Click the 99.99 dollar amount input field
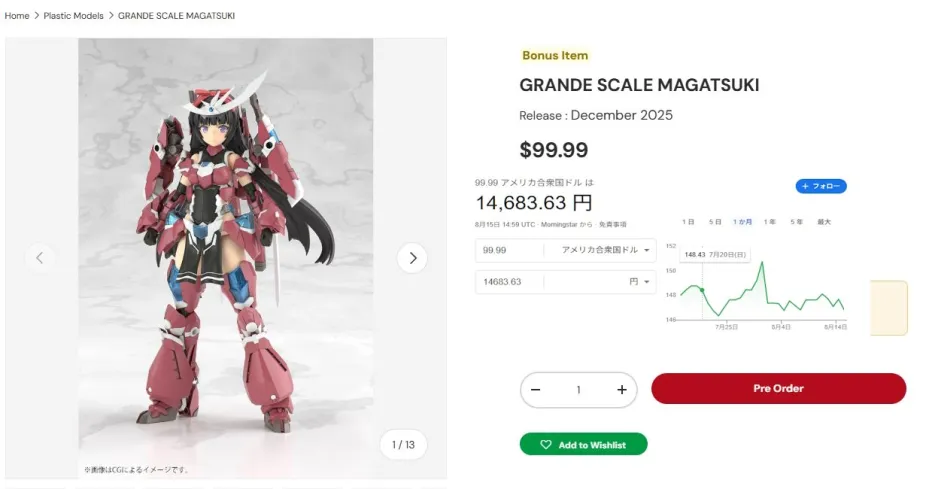The image size is (926, 489). [x=509, y=250]
